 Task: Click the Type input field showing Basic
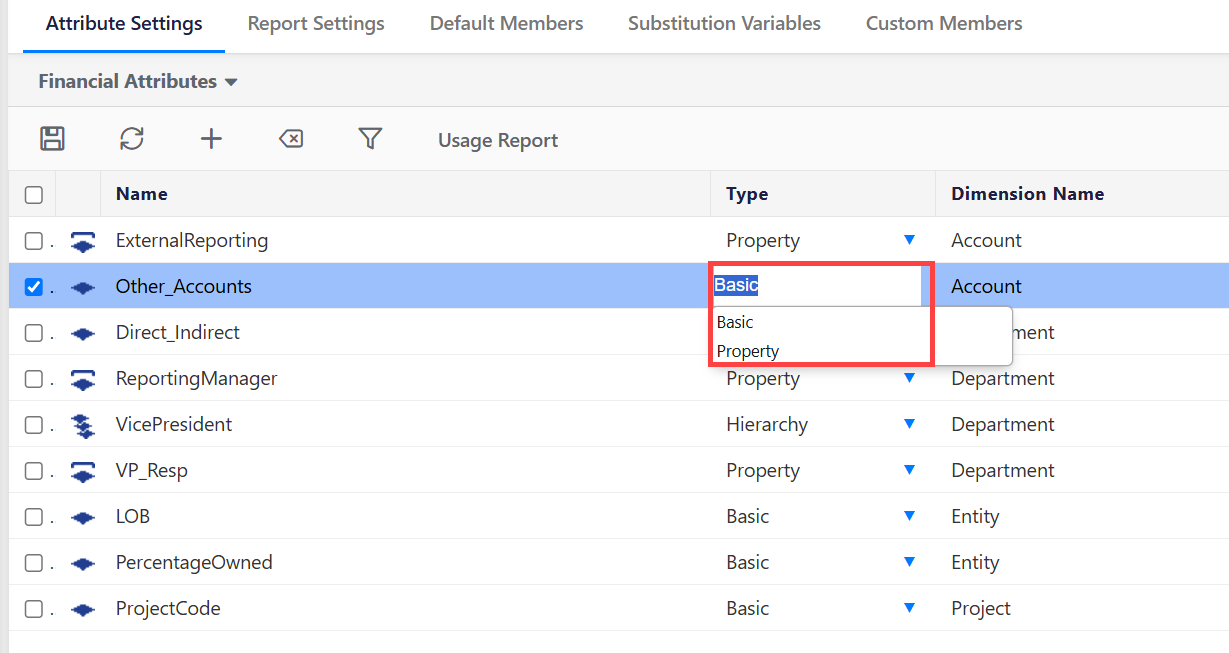pyautogui.click(x=815, y=286)
